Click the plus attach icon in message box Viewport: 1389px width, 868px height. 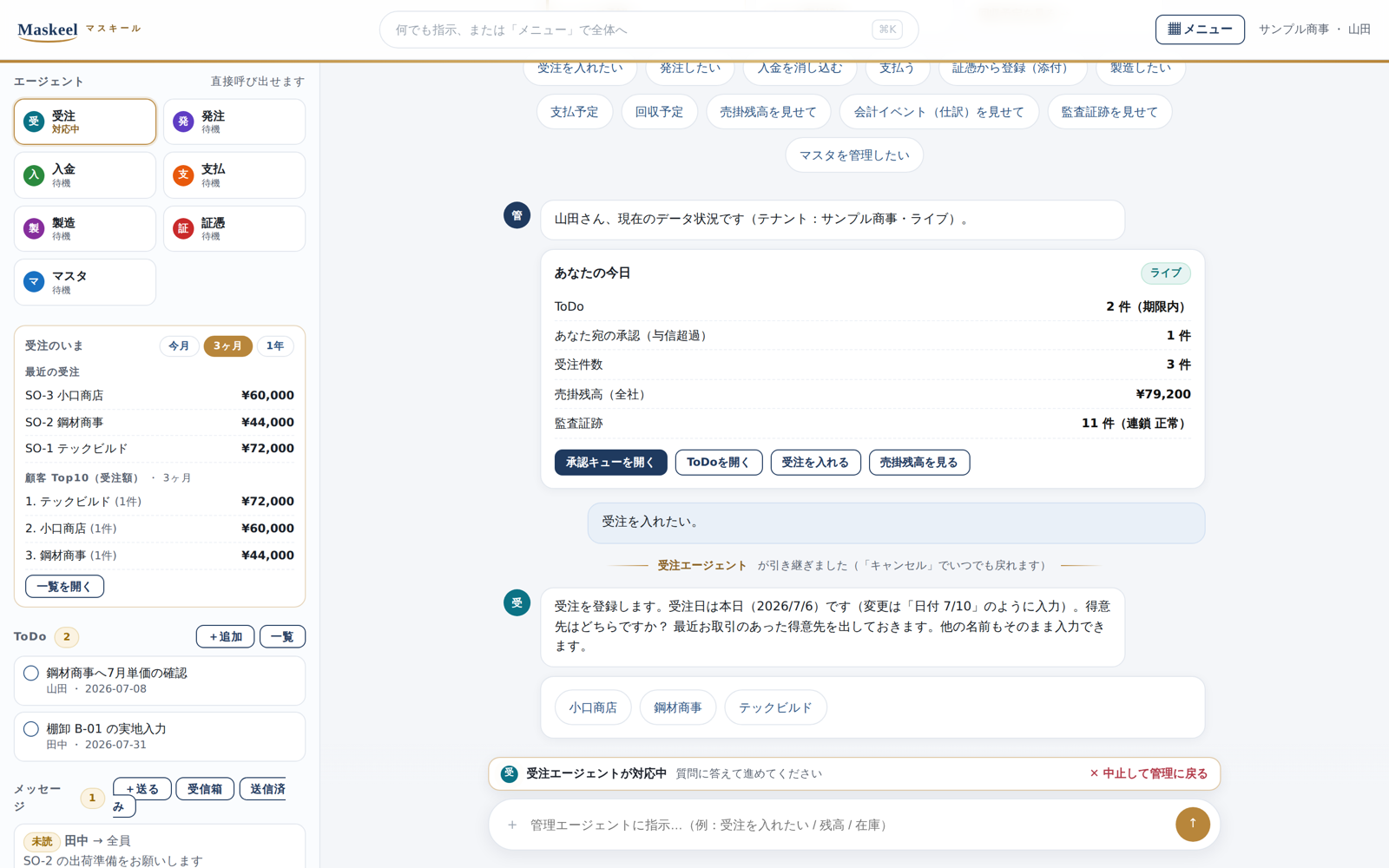[x=512, y=825]
